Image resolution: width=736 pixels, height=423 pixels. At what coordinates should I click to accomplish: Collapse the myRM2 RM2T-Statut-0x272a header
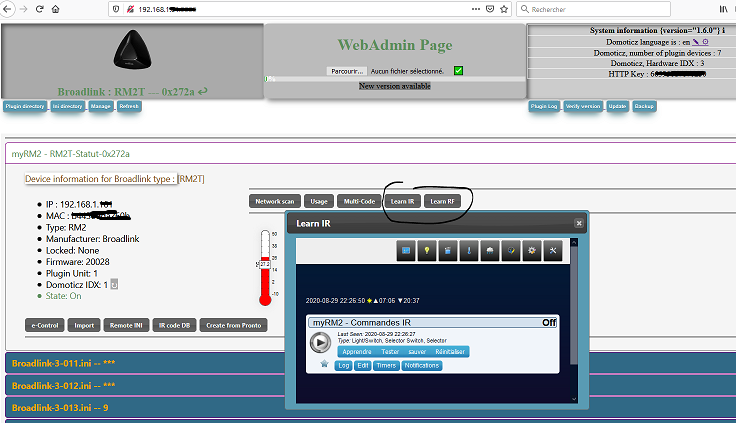(x=370, y=154)
